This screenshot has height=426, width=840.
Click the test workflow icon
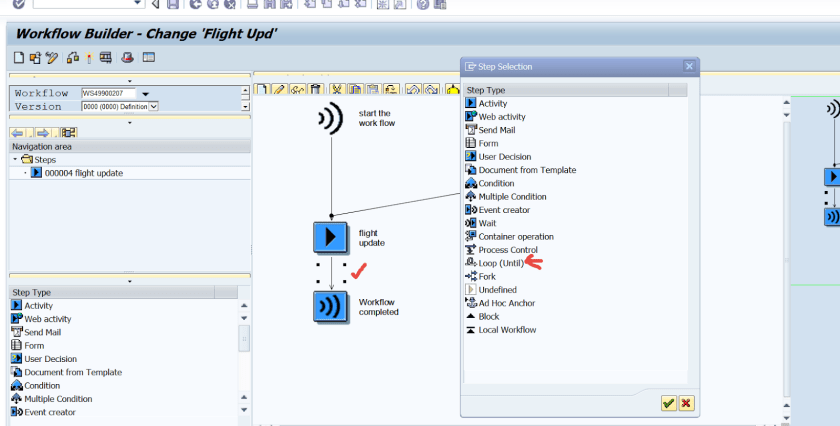(106, 57)
